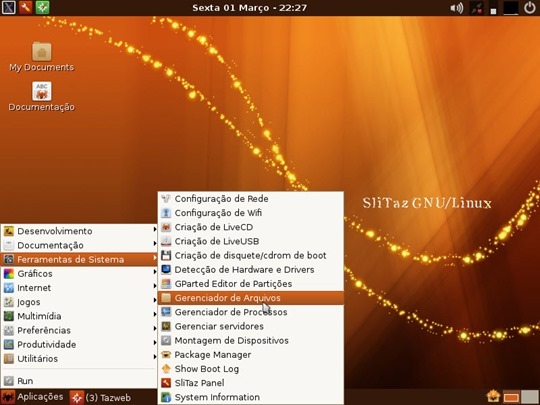The width and height of the screenshot is (540, 405).
Task: Select the Ferramentas de Sistema category
Action: click(79, 259)
